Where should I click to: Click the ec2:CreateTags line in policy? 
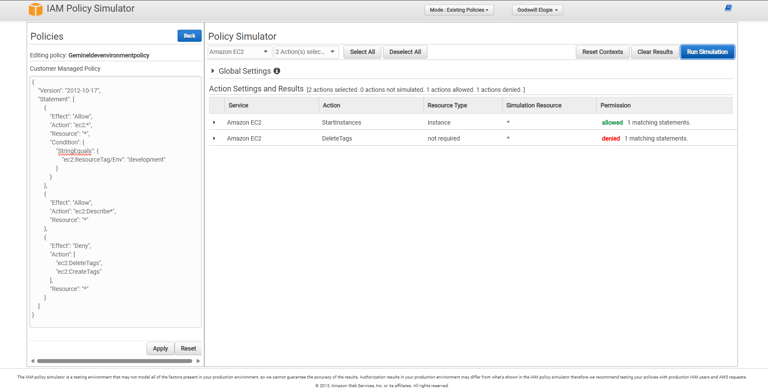(79, 271)
